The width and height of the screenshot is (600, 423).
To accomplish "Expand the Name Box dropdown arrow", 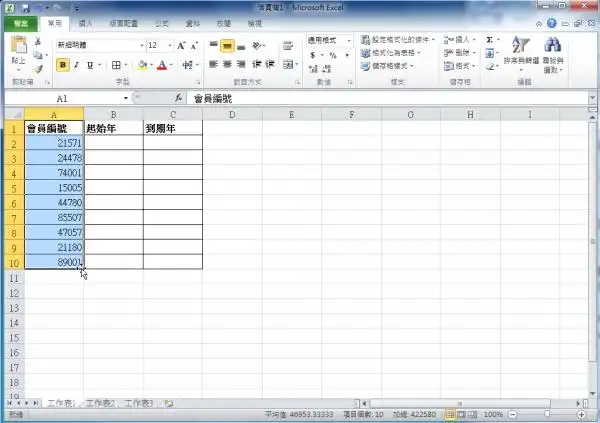I will coord(126,99).
